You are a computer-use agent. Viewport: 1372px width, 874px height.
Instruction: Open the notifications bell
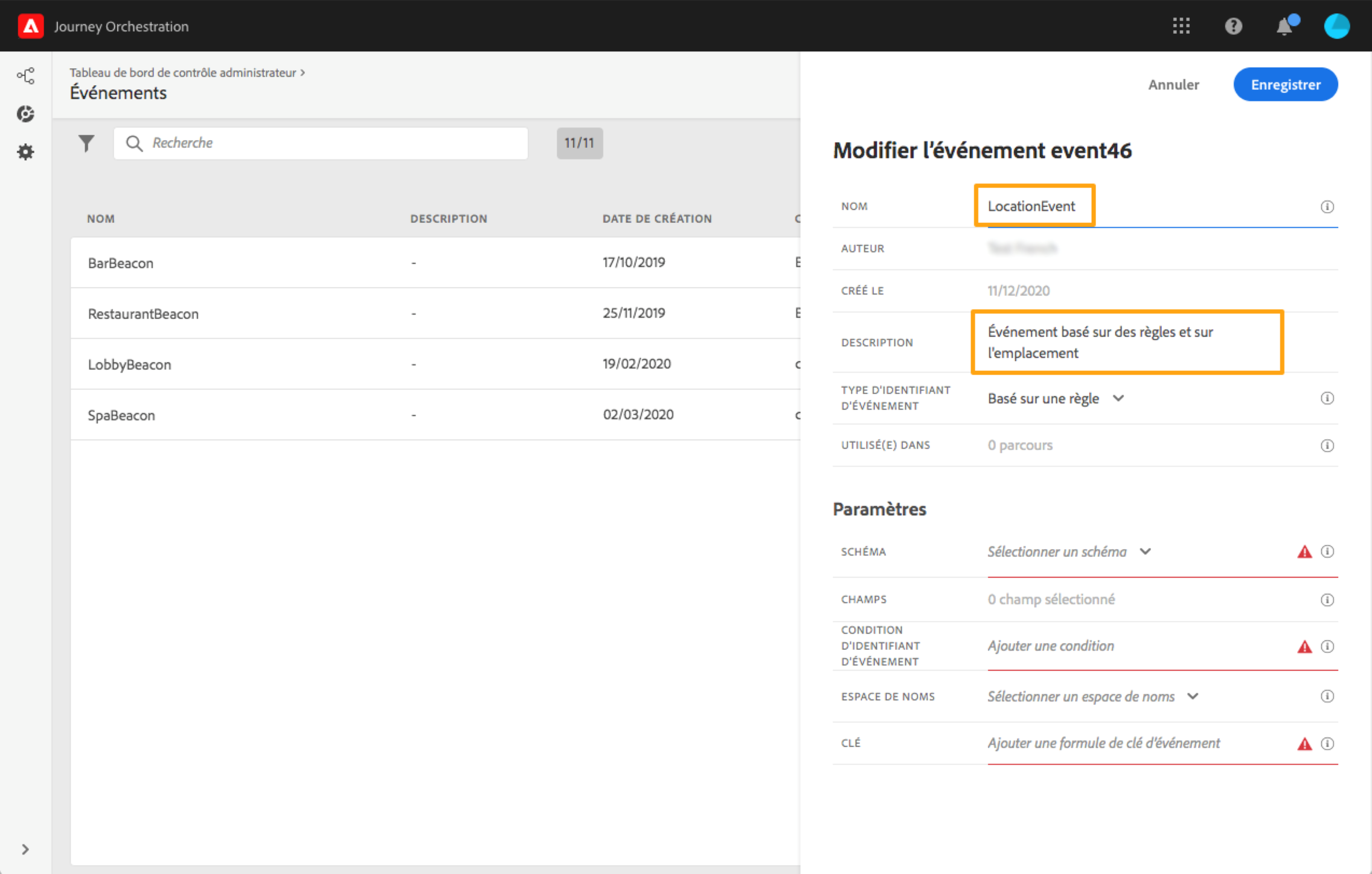(x=1284, y=27)
